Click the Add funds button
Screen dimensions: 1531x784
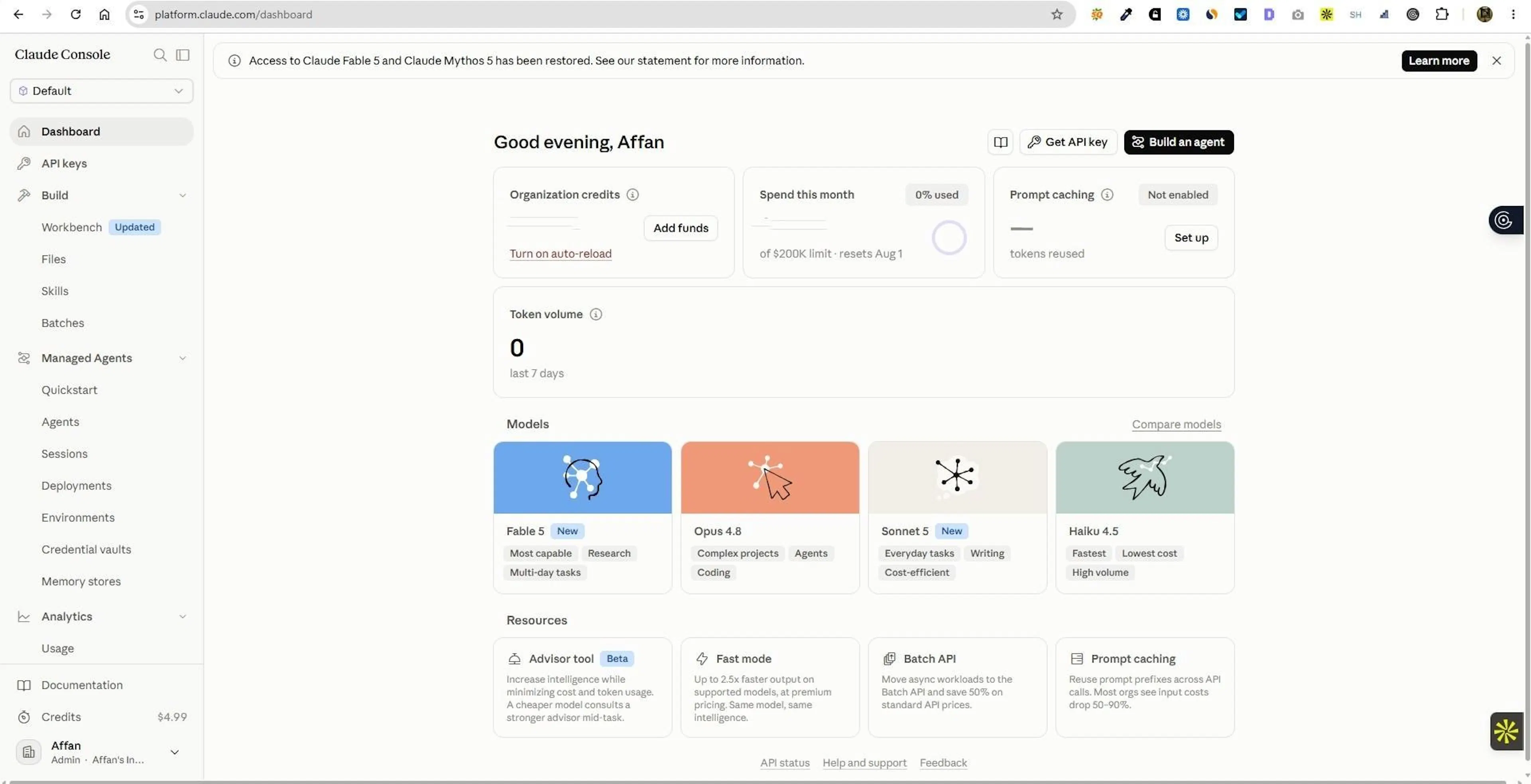[681, 228]
